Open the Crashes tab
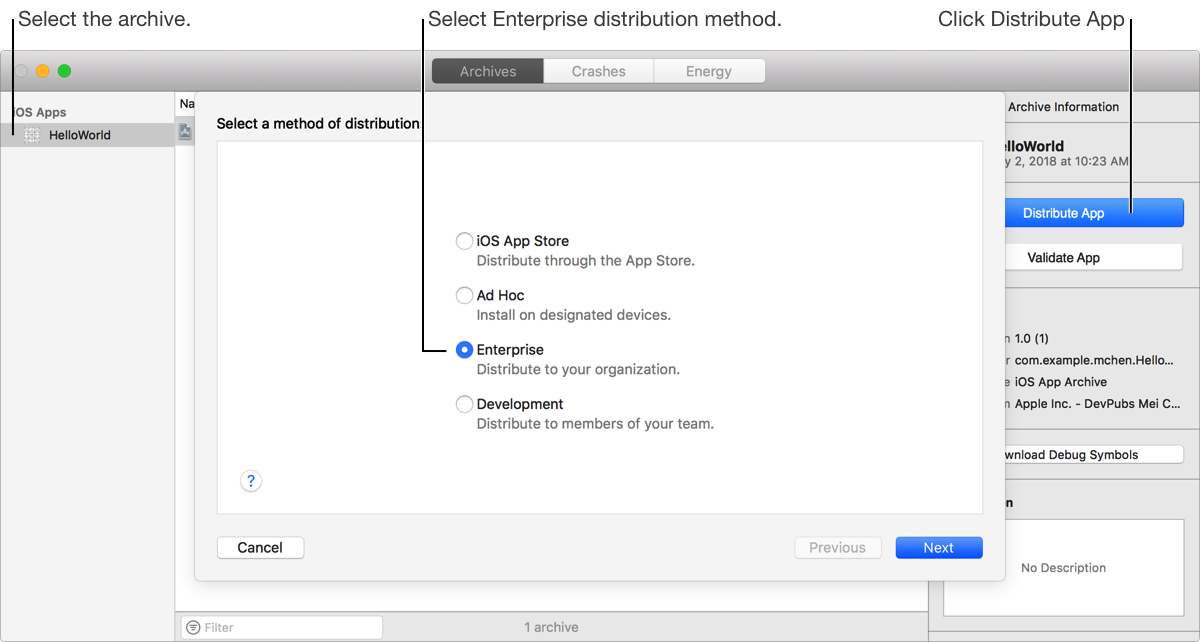This screenshot has width=1200, height=642. coord(599,71)
